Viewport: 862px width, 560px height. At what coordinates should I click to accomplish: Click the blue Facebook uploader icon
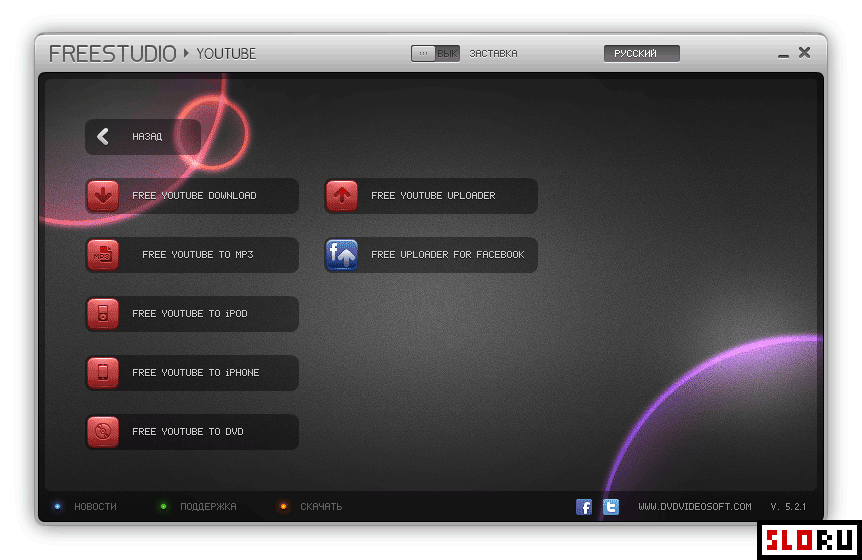click(342, 254)
